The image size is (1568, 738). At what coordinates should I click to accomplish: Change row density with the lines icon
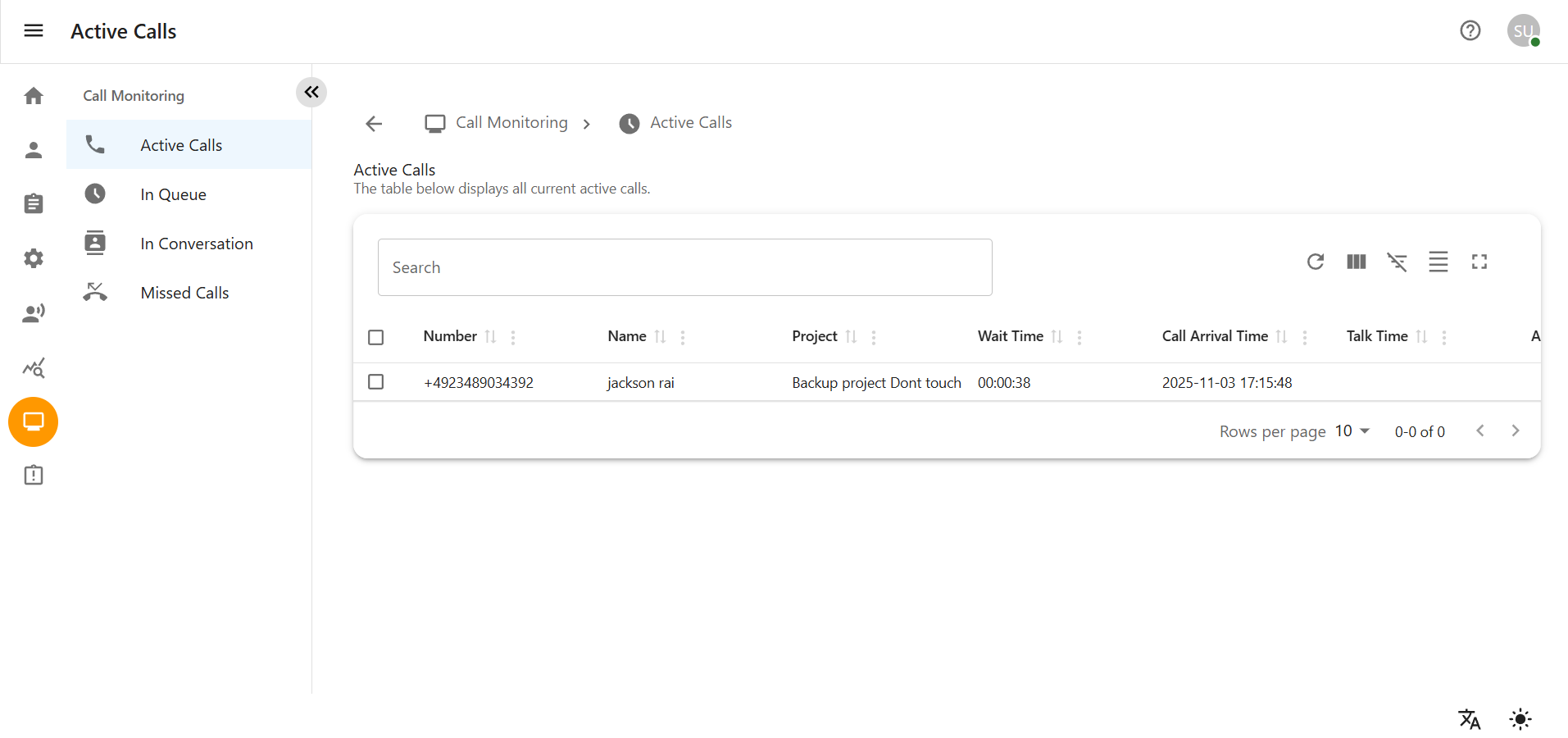click(1438, 262)
